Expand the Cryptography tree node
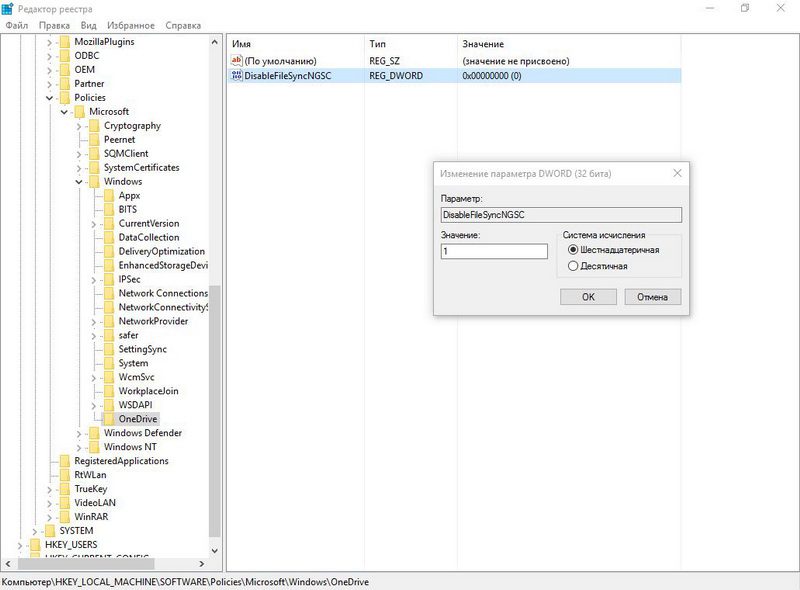 point(79,126)
